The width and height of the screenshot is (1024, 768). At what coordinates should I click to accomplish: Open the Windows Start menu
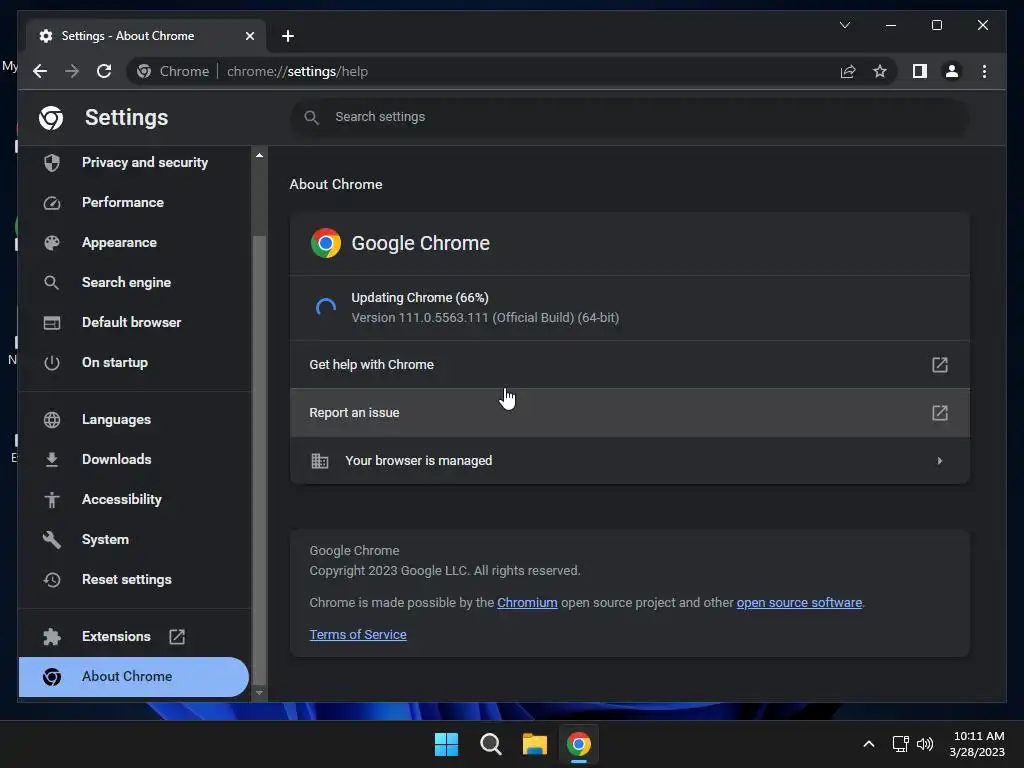click(x=447, y=744)
